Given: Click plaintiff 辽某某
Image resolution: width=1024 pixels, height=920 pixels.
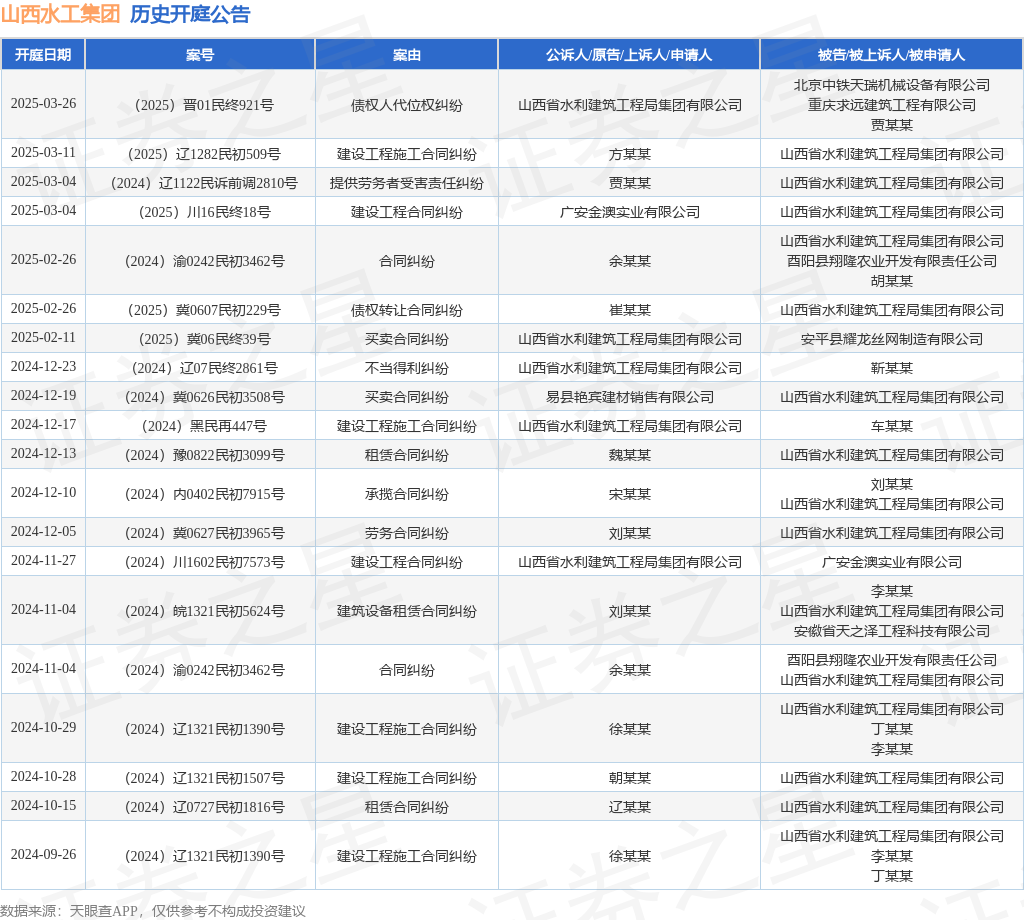Looking at the screenshot, I should pos(630,807).
